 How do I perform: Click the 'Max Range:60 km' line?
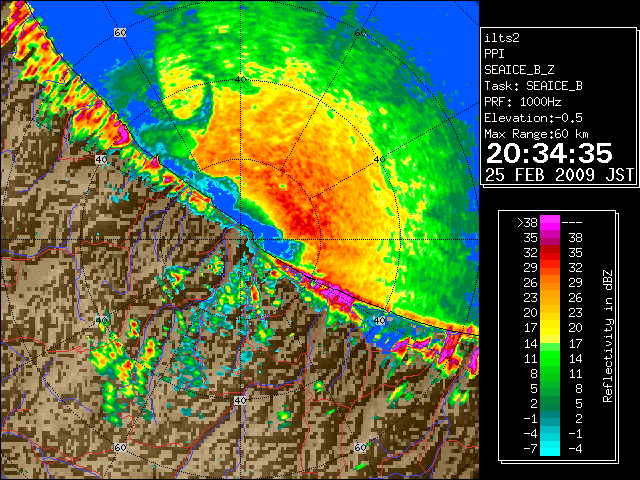(x=537, y=134)
